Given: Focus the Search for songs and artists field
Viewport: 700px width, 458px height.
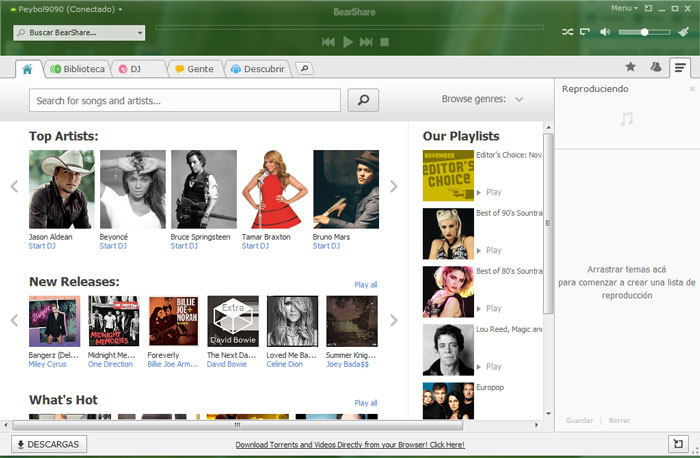Looking at the screenshot, I should tap(185, 100).
